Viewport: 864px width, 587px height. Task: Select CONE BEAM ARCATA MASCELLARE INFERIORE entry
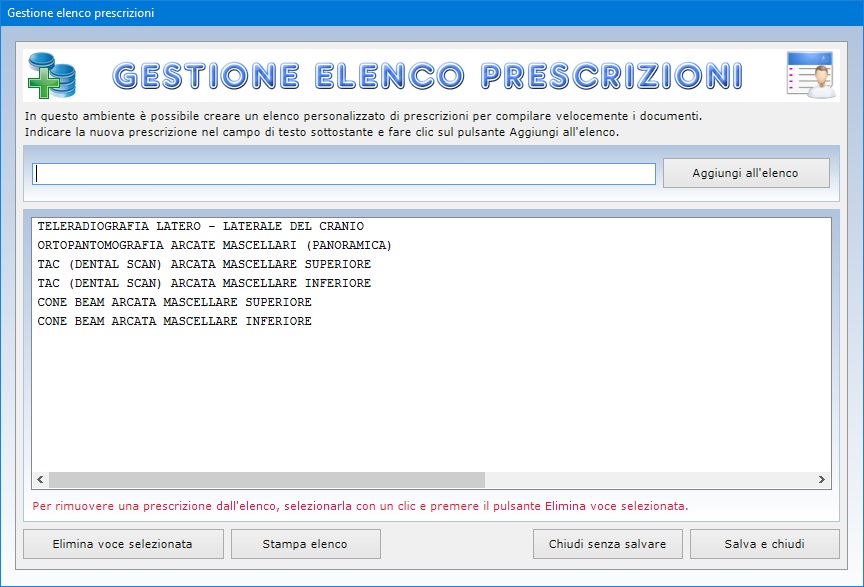(174, 321)
